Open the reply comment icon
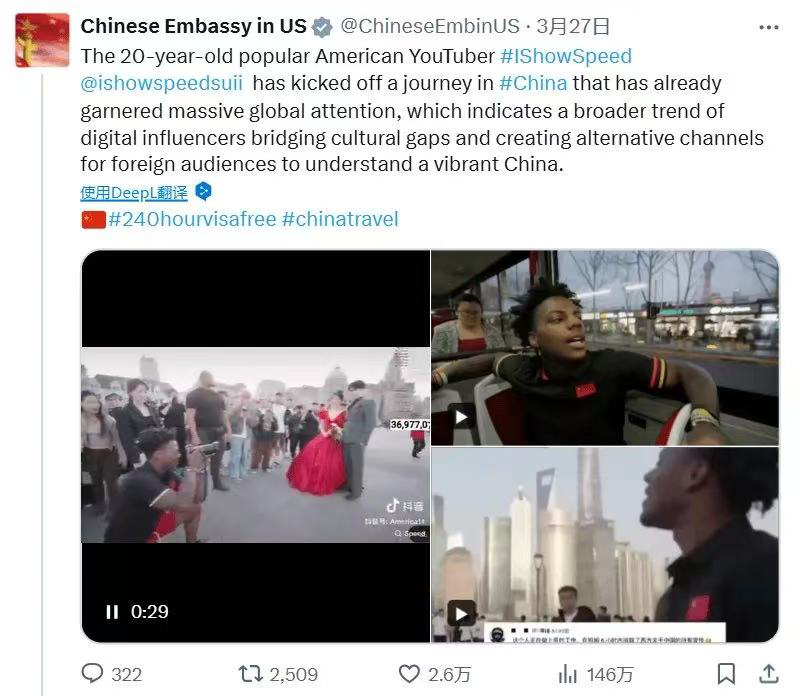This screenshot has height=696, width=800. tap(92, 673)
